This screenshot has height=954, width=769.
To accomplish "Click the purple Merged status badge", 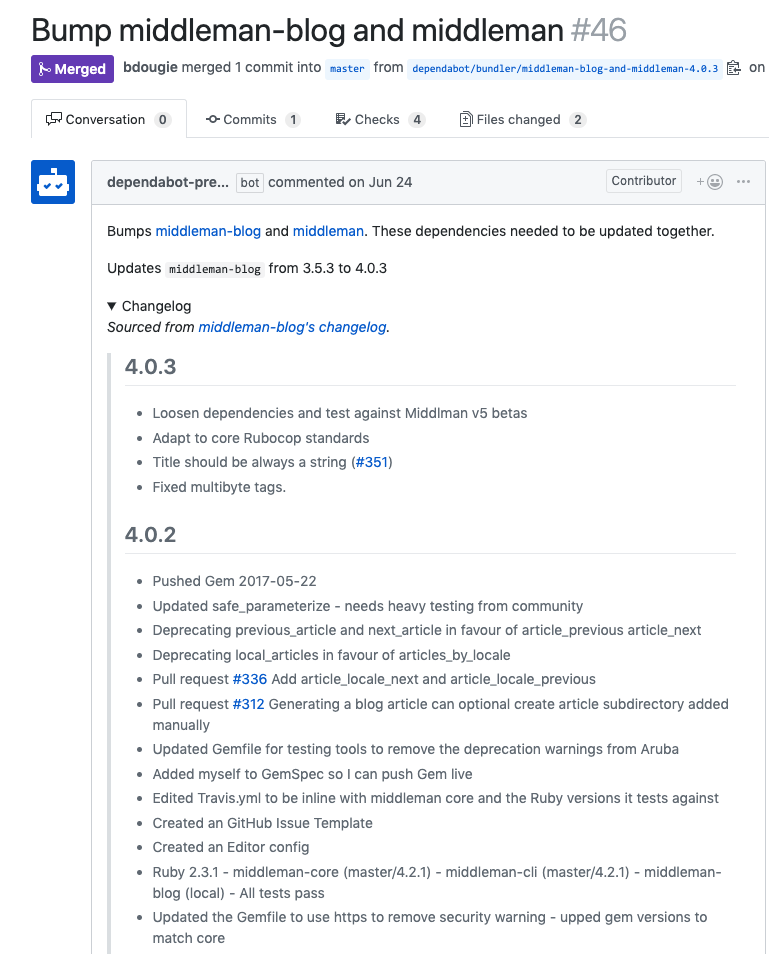I will (x=72, y=69).
